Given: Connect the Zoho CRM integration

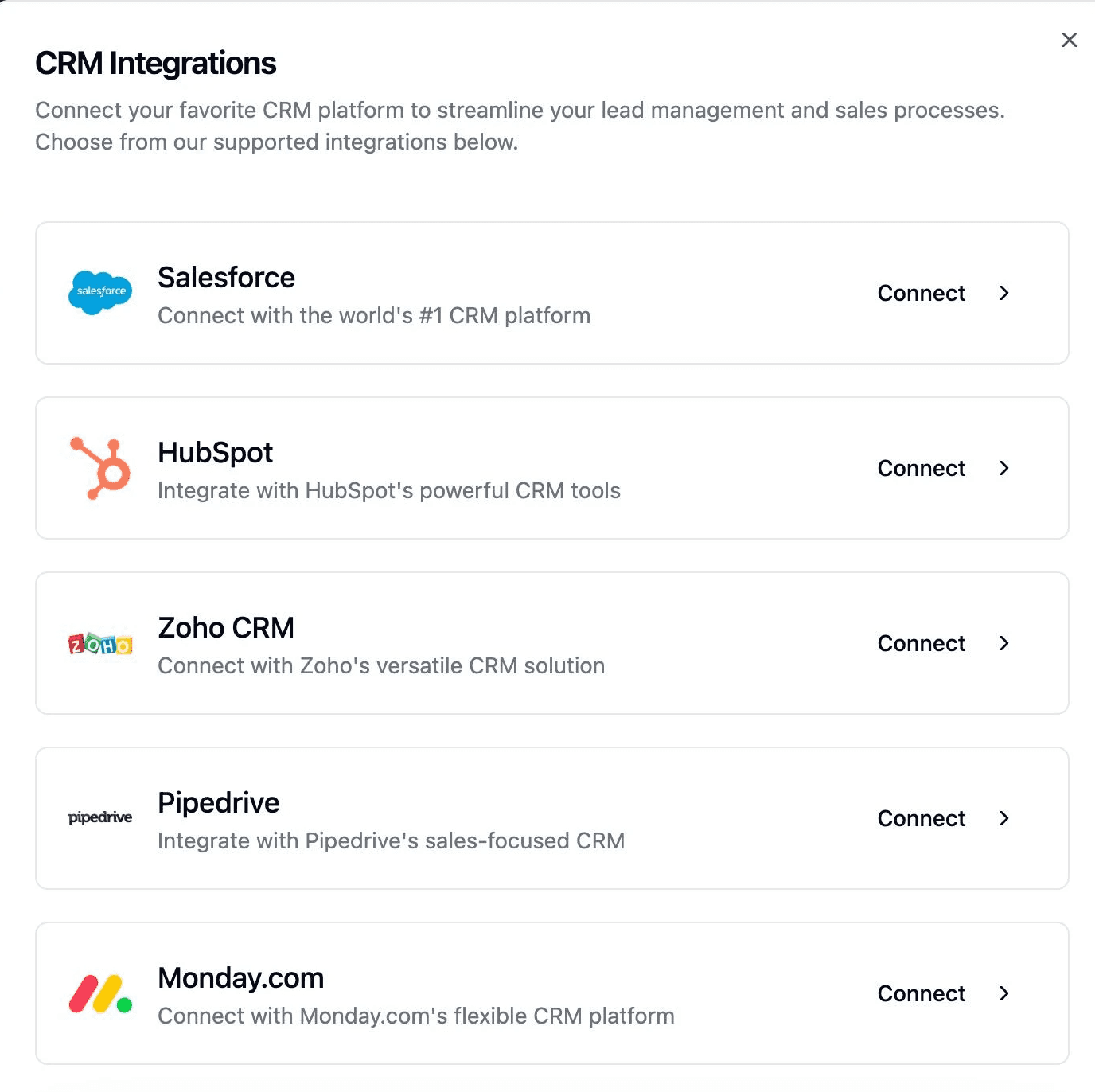Looking at the screenshot, I should tap(944, 643).
